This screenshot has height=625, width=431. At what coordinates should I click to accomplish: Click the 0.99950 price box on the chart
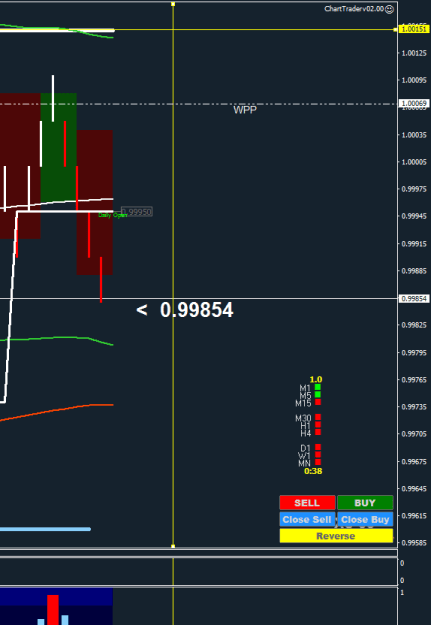(x=137, y=212)
